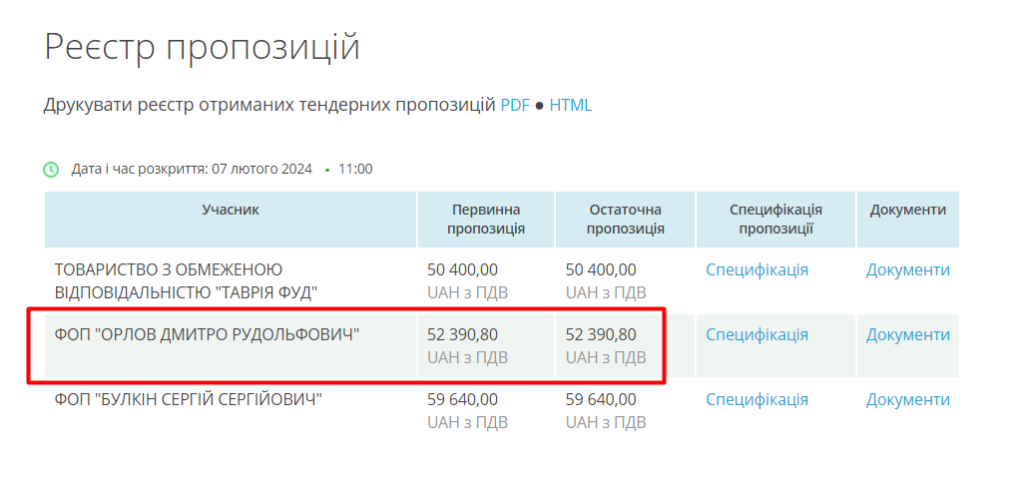Viewport: 1024px width, 484px height.
Task: Open Специфікація for ТАВРІЯ ФУД
Action: pos(756,270)
